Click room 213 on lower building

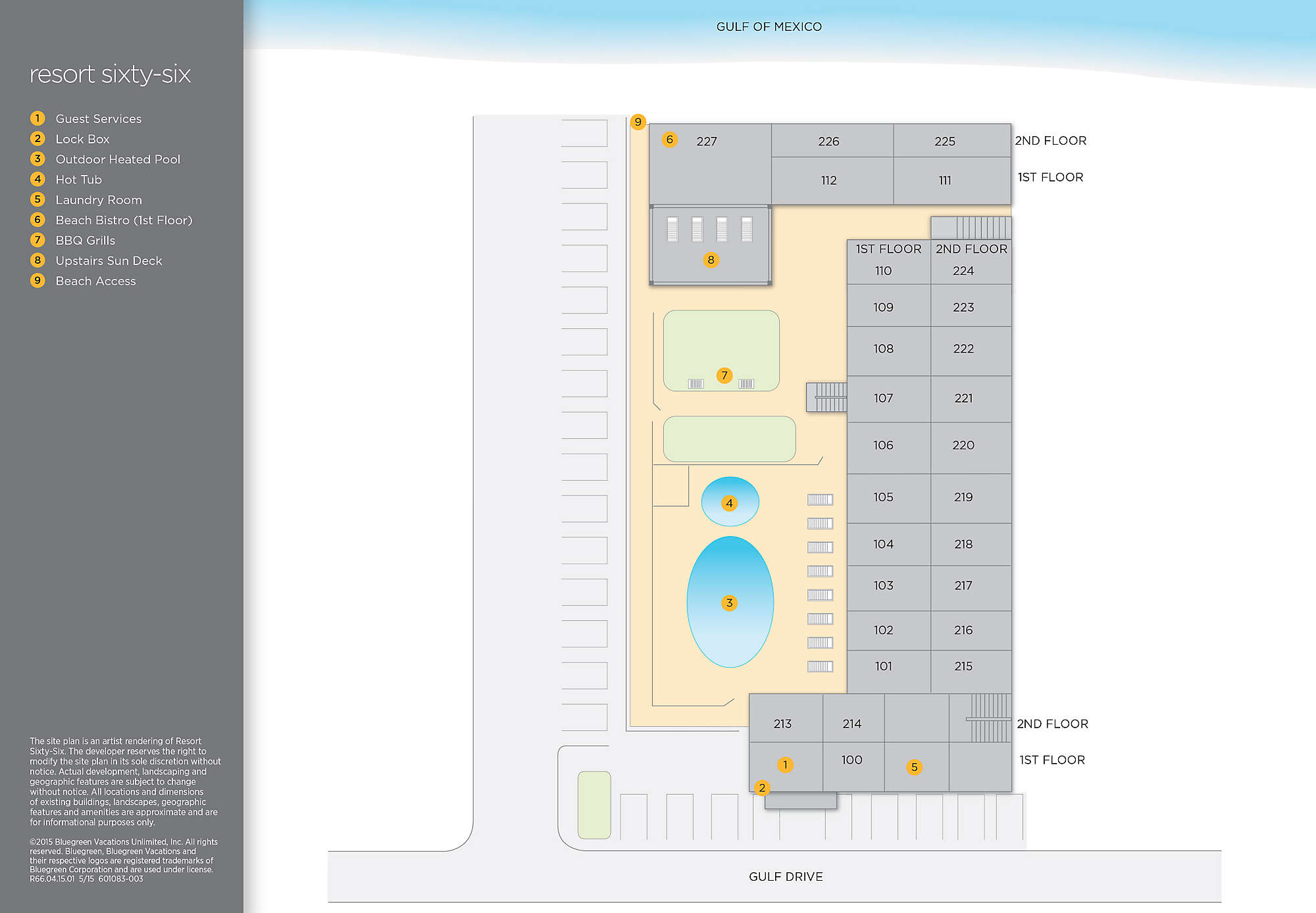[782, 724]
